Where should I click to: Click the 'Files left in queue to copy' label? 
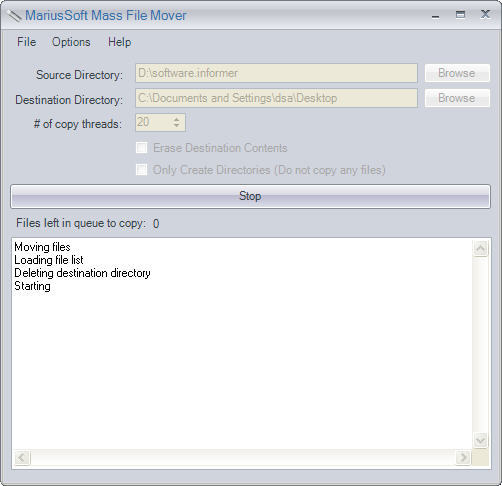(x=81, y=223)
